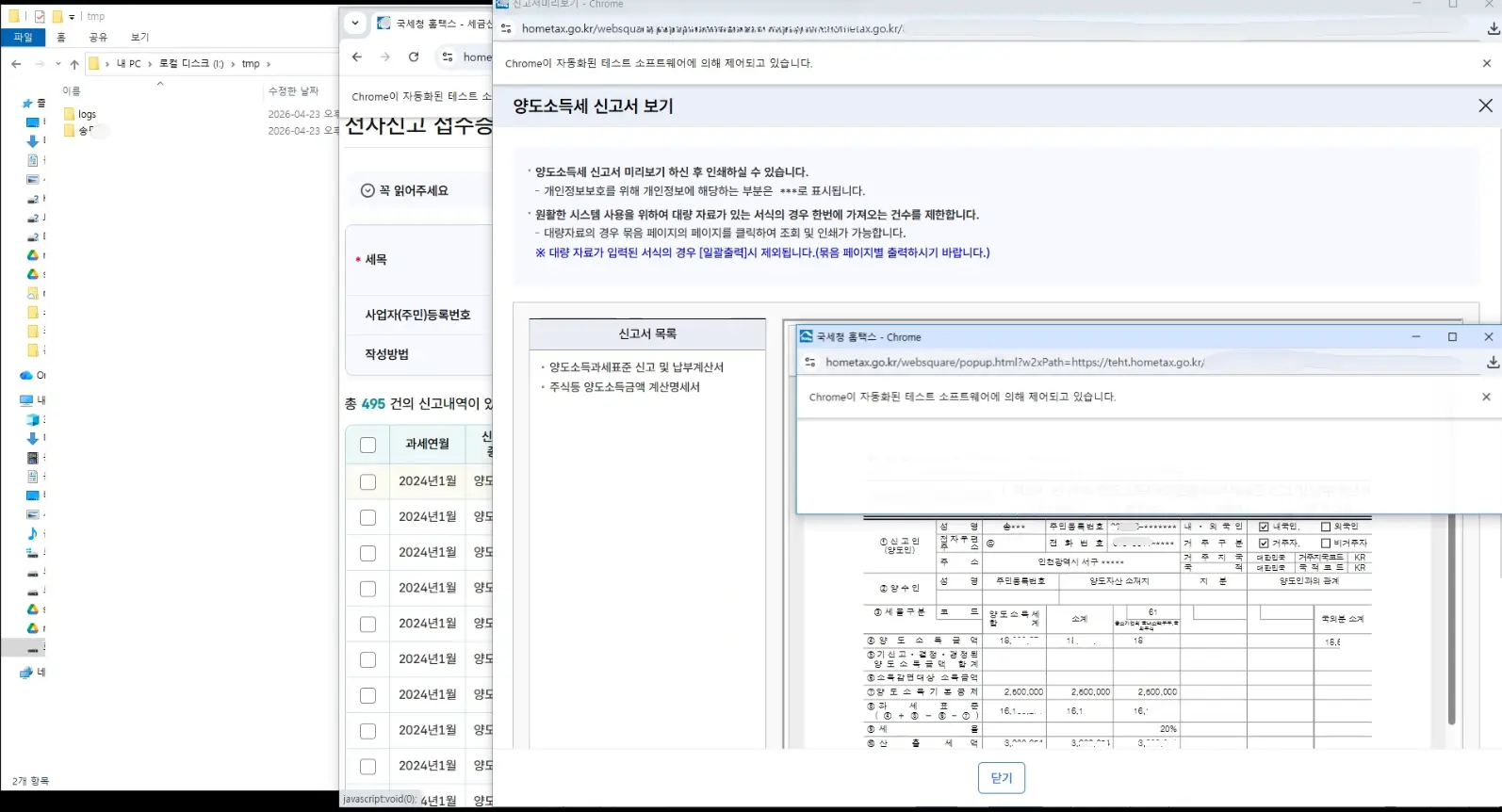Image resolution: width=1502 pixels, height=812 pixels.
Task: Select the 국세청 홈택스 browser tab
Action: pyautogui.click(x=433, y=24)
